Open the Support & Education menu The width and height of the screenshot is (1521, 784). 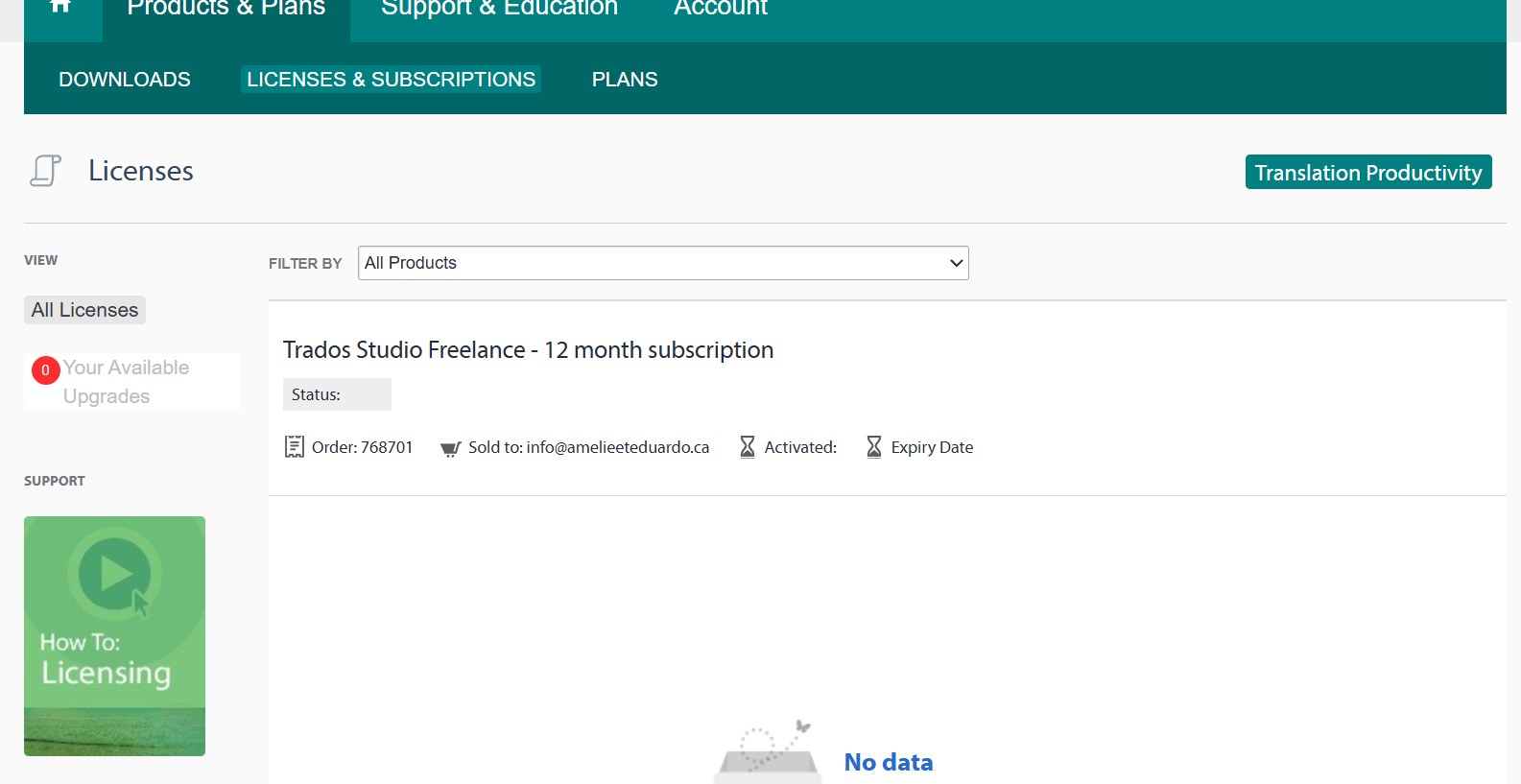pos(499,9)
